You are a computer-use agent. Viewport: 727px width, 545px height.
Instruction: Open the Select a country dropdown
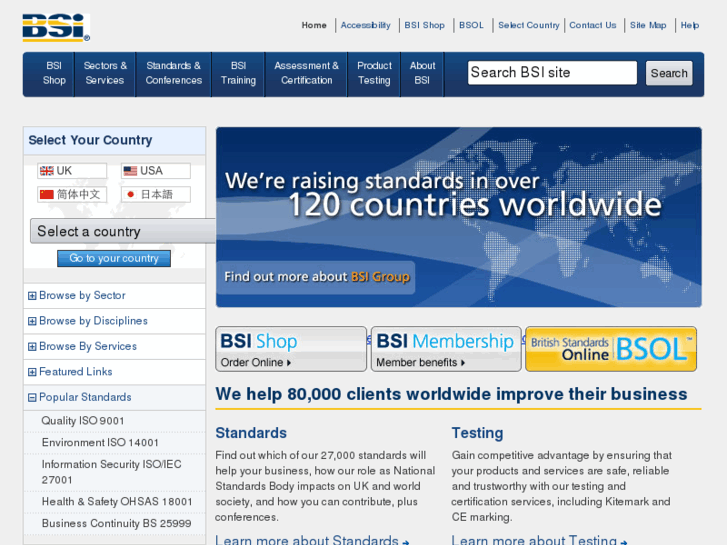[123, 231]
